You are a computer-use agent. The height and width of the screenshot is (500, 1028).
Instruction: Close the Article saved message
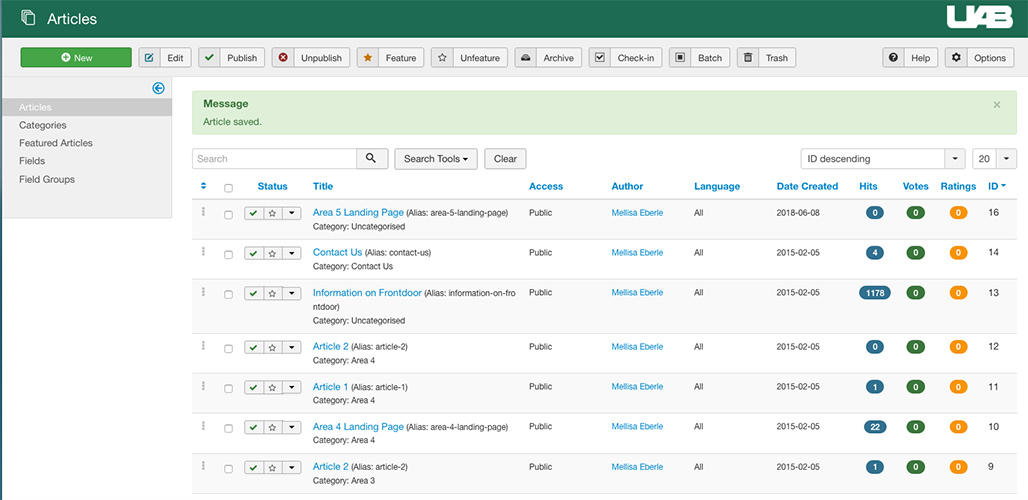pyautogui.click(x=996, y=105)
